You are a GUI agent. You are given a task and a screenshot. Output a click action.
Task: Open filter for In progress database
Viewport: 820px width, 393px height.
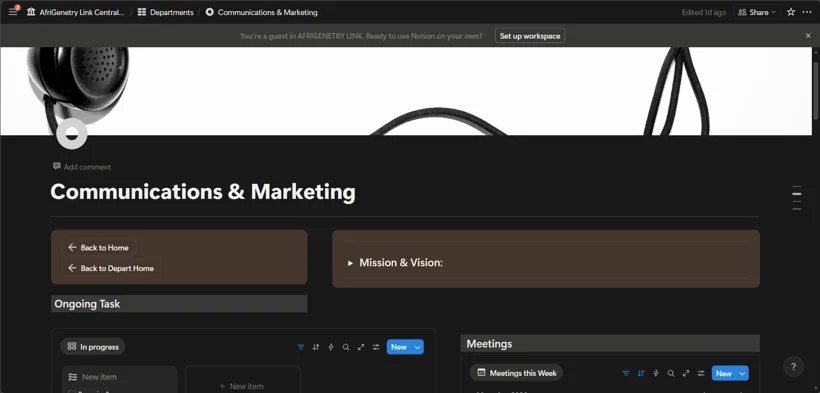(301, 347)
